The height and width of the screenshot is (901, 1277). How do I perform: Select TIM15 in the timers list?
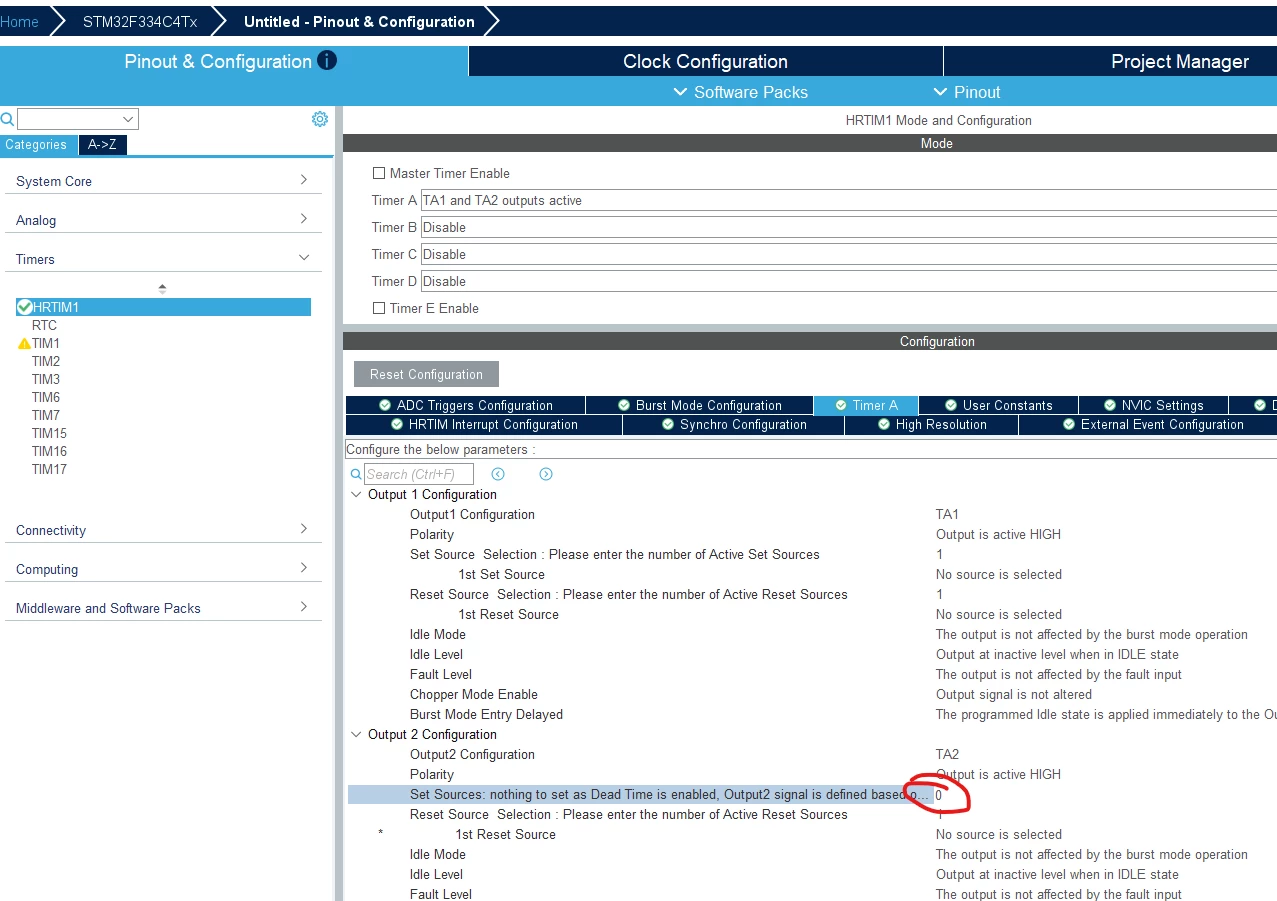click(49, 433)
